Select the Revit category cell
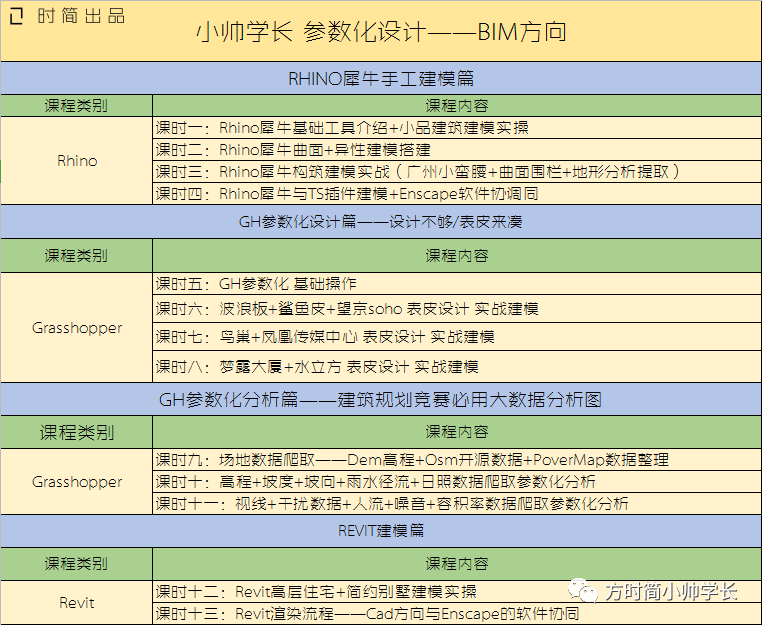This screenshot has width=762, height=625. click(76, 603)
